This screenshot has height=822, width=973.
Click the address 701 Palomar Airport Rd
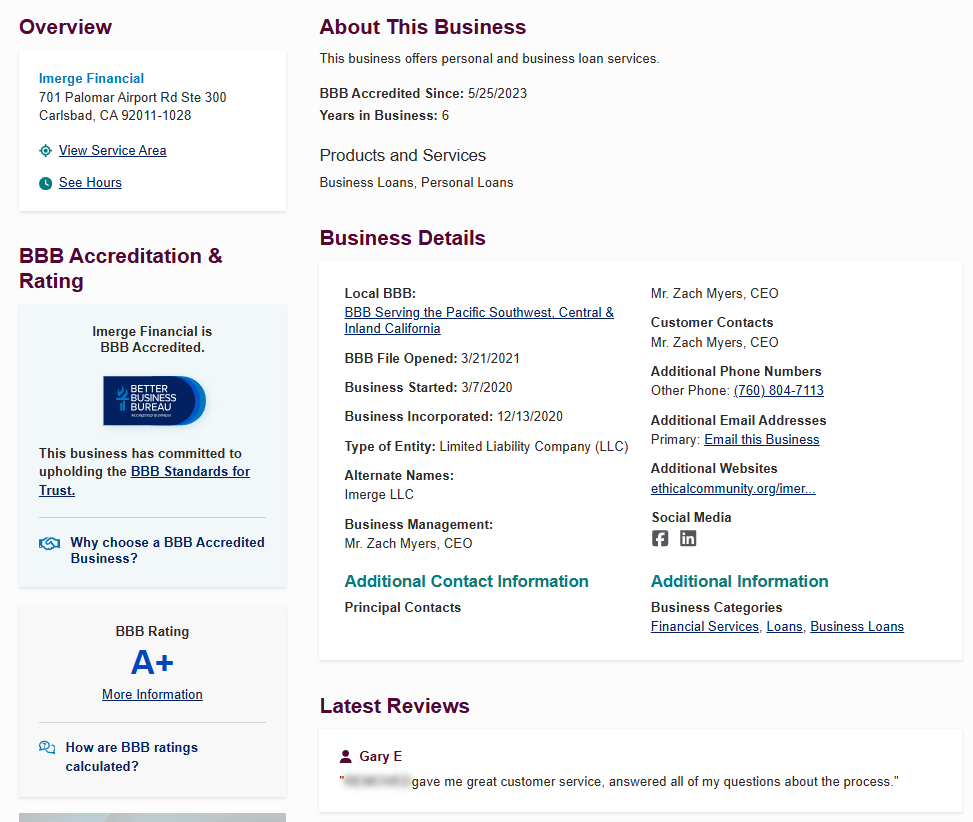click(132, 97)
